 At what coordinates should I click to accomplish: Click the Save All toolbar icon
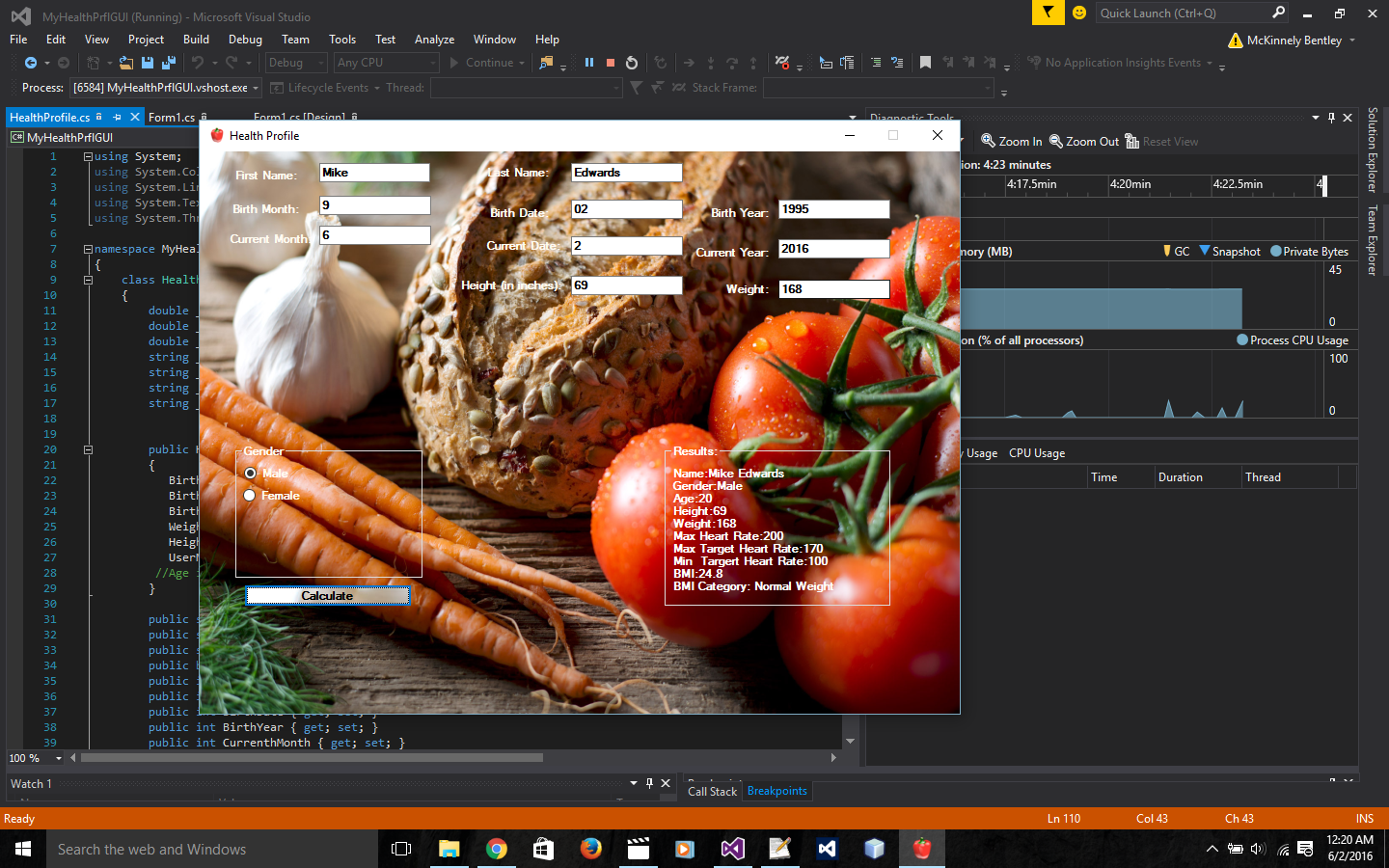(x=168, y=63)
